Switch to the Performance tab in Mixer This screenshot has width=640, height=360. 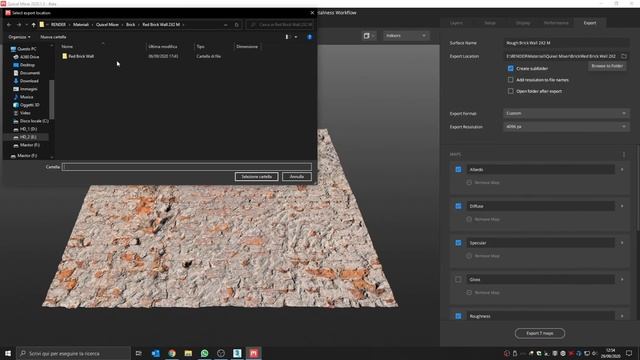tap(556, 23)
